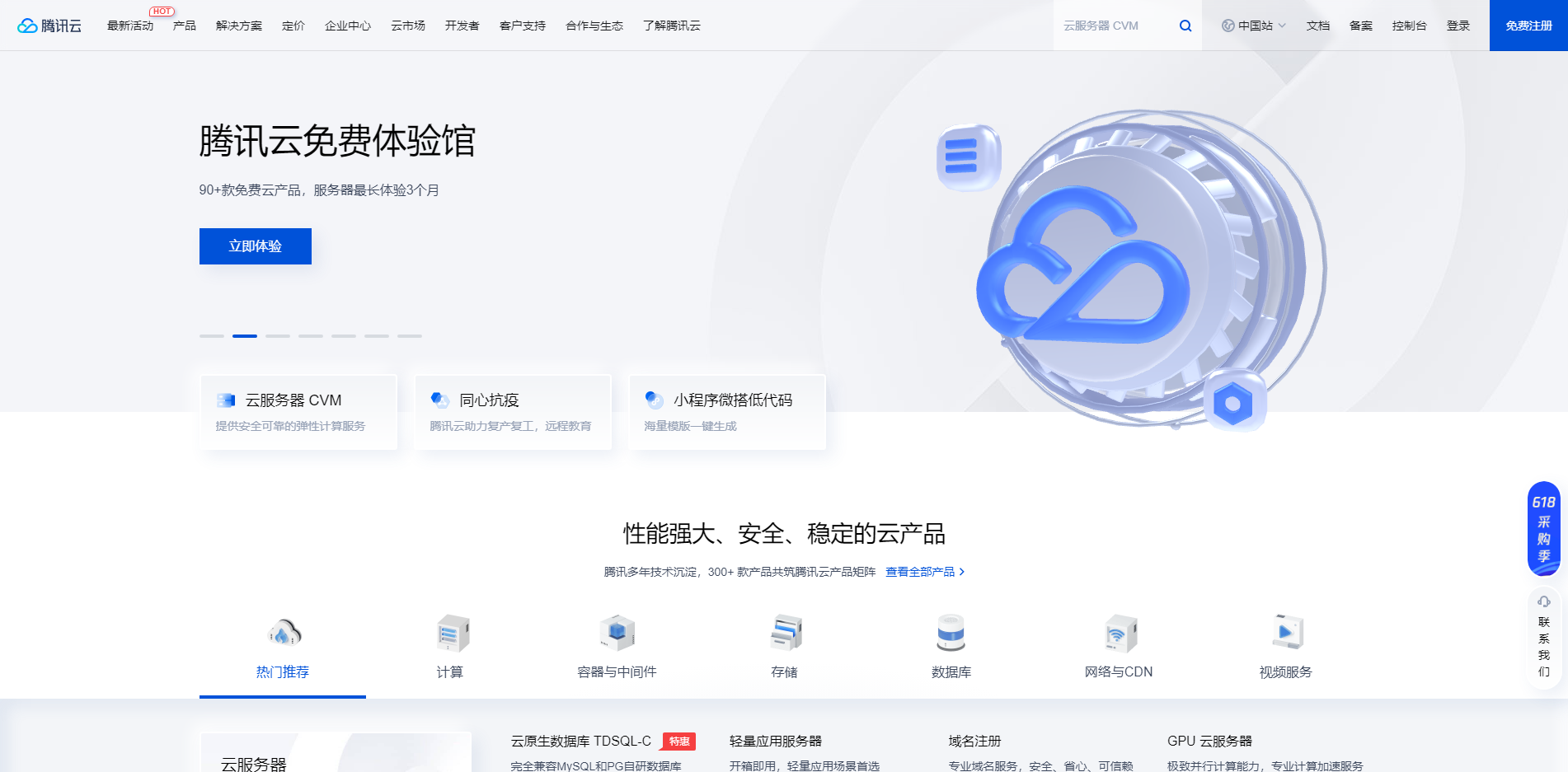Switch to the 视频服务 tab label

(x=1286, y=672)
